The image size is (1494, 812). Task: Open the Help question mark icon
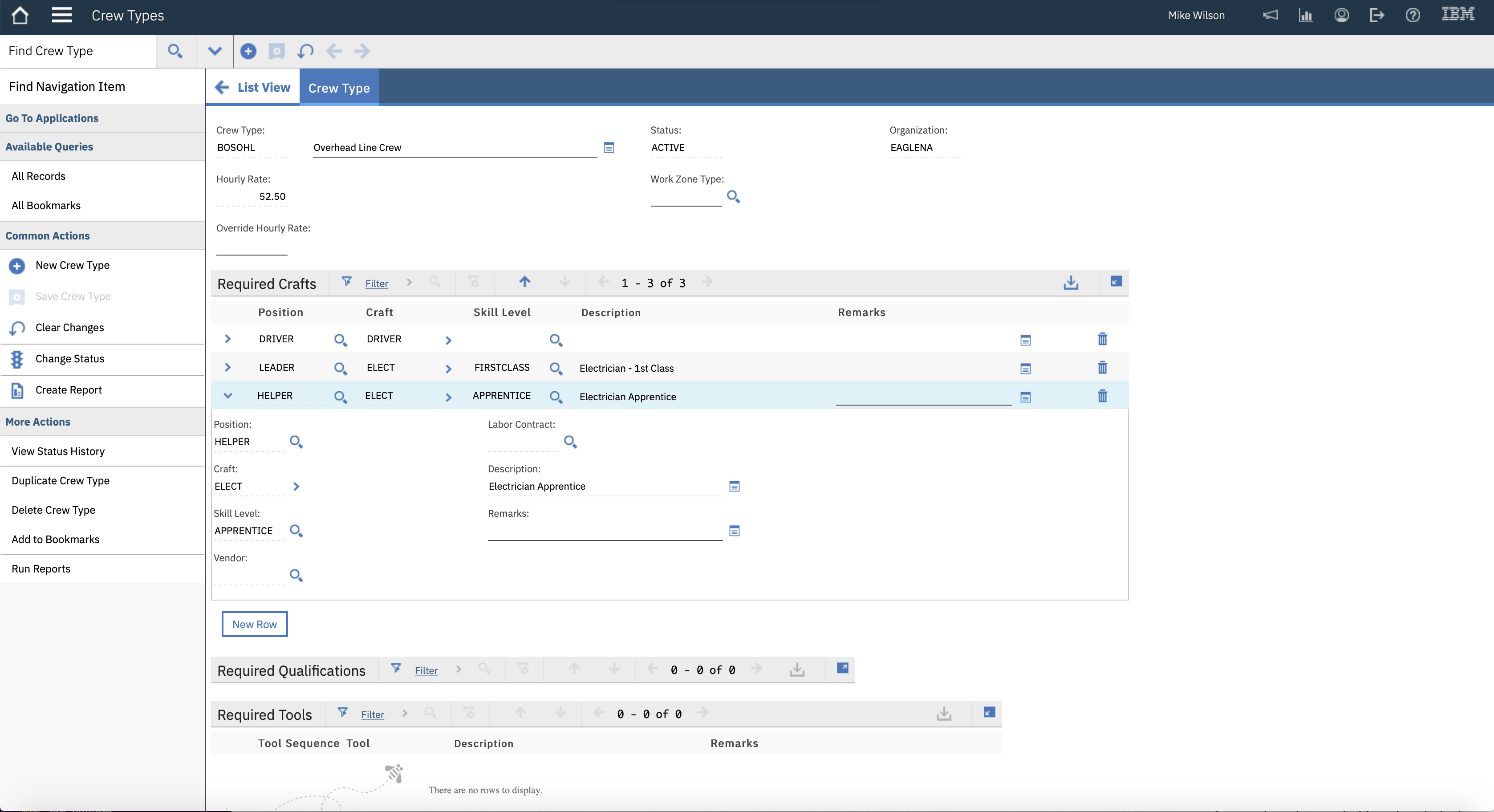pyautogui.click(x=1413, y=16)
